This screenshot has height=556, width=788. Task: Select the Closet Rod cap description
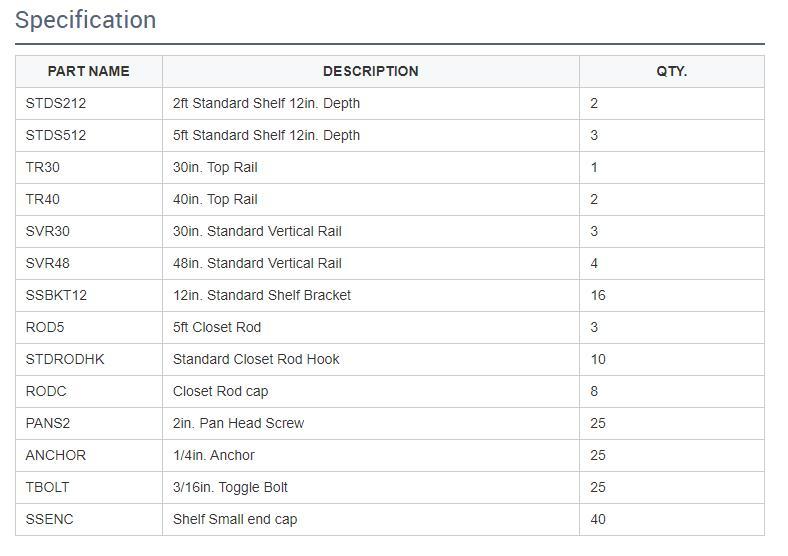[x=221, y=392]
